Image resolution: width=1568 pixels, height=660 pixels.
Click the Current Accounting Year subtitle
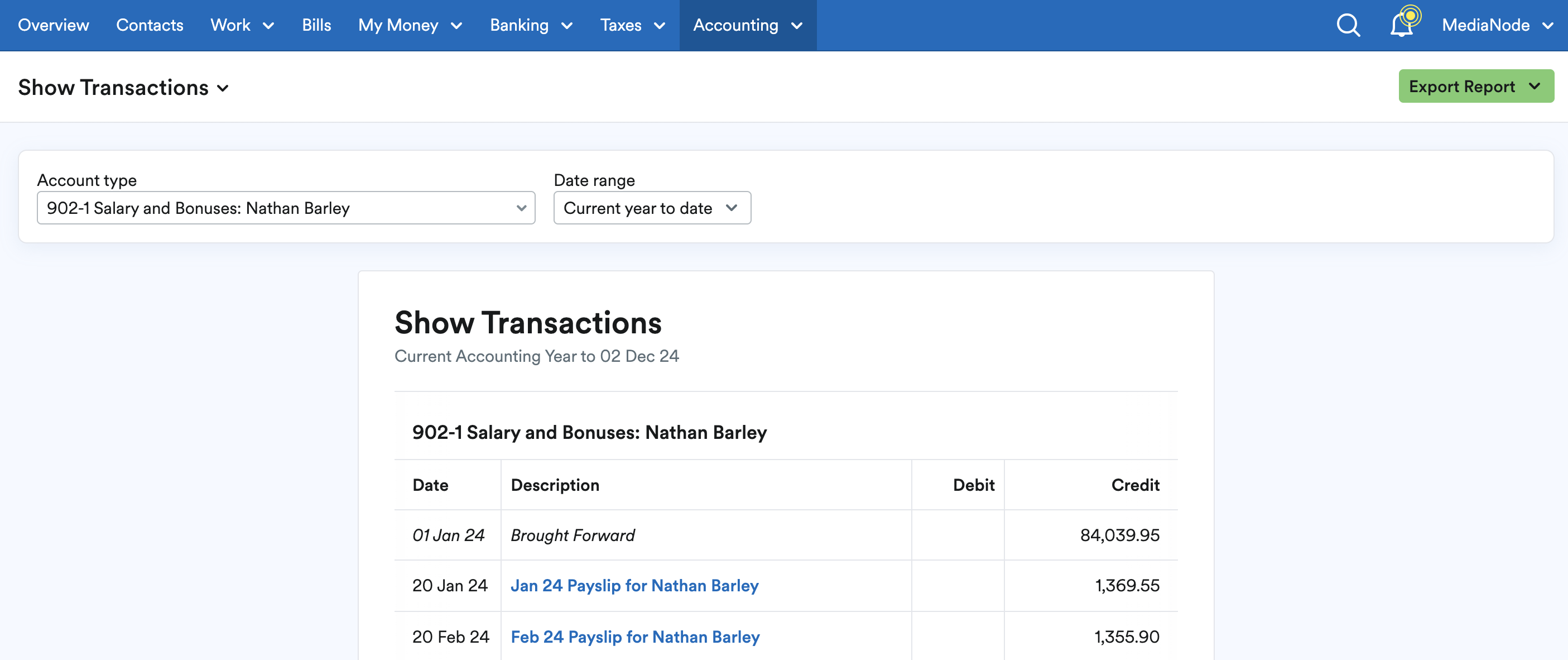536,356
